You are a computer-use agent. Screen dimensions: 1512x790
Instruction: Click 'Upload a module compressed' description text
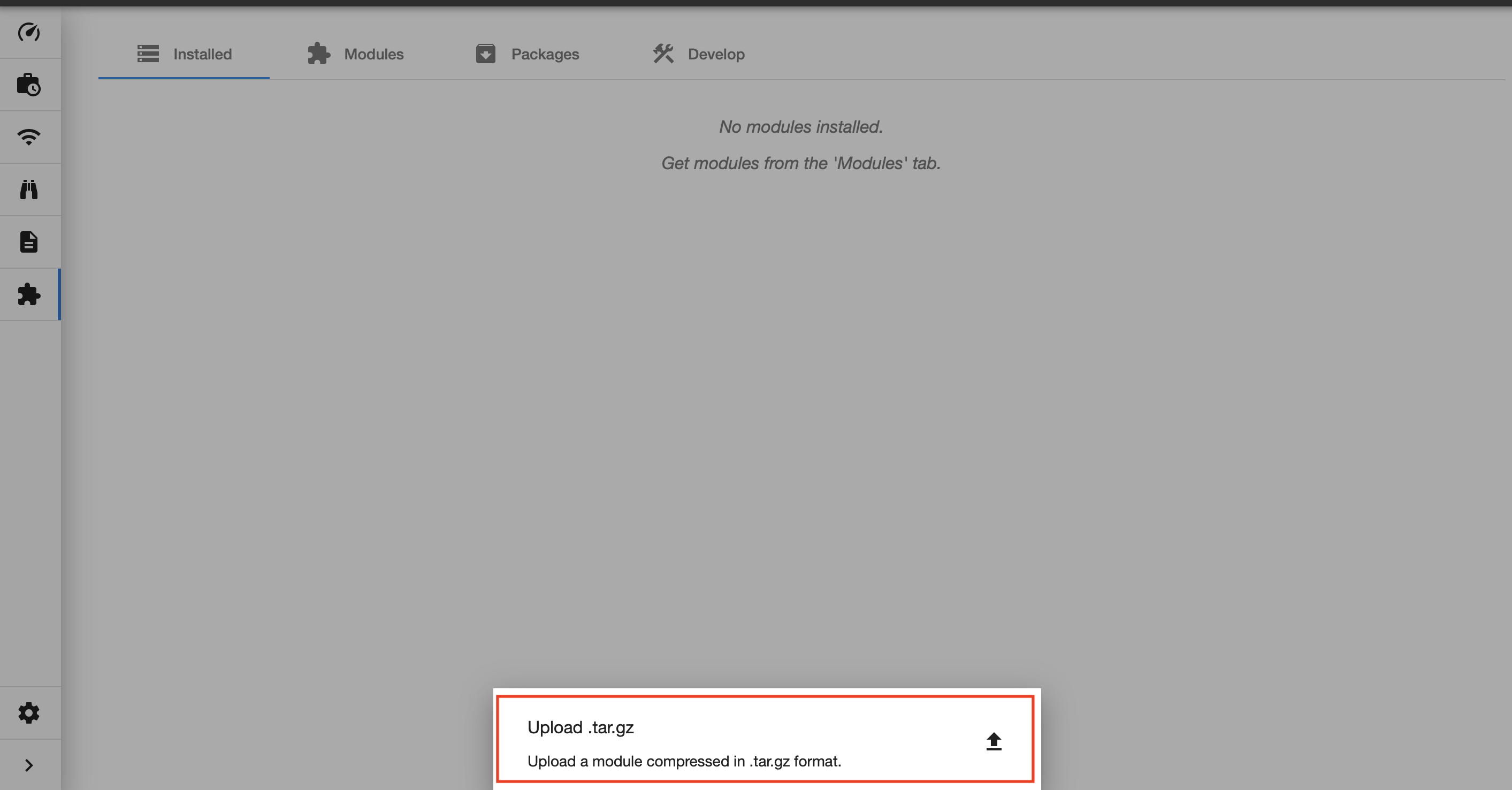coord(684,761)
